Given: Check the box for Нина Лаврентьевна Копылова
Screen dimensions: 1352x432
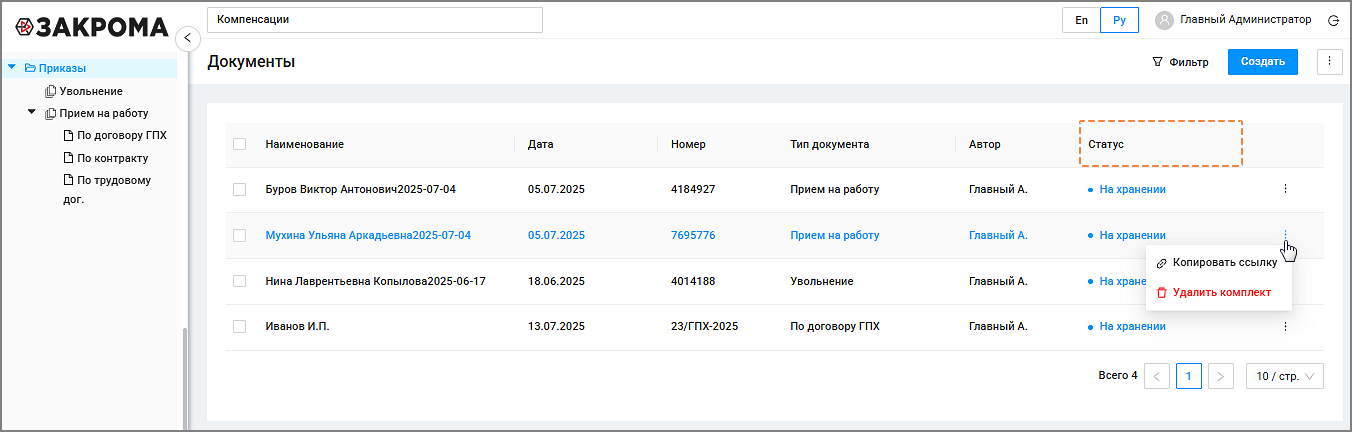Looking at the screenshot, I should [239, 281].
